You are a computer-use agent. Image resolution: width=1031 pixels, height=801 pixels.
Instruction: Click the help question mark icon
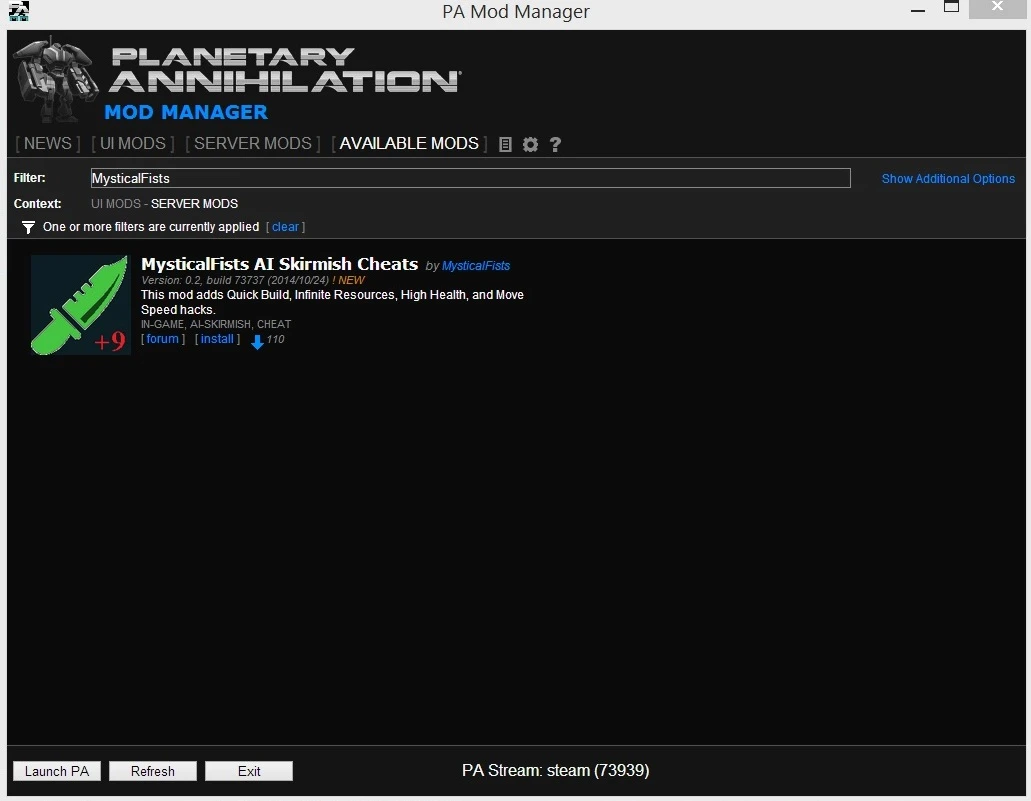555,144
